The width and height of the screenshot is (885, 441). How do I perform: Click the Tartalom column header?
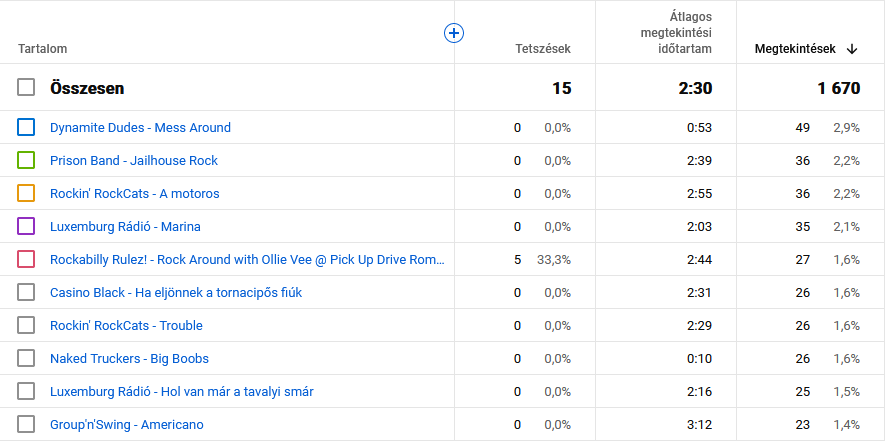42,49
